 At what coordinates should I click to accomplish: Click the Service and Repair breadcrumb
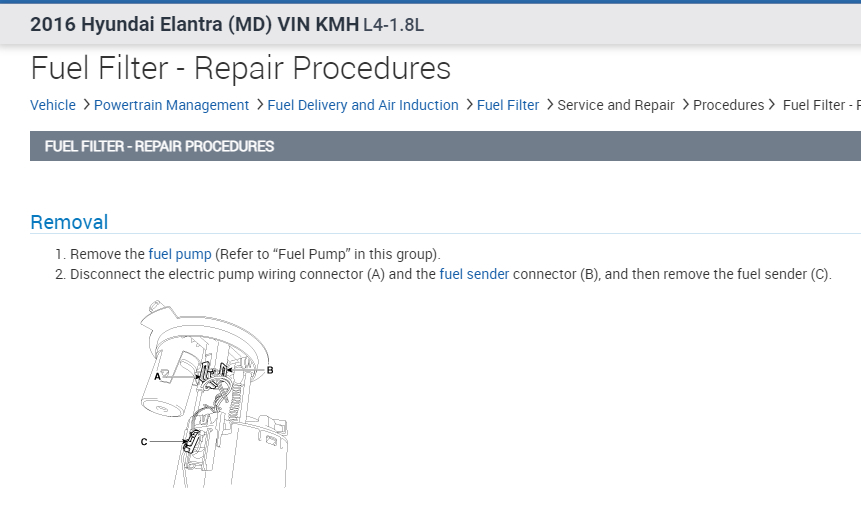(x=616, y=105)
